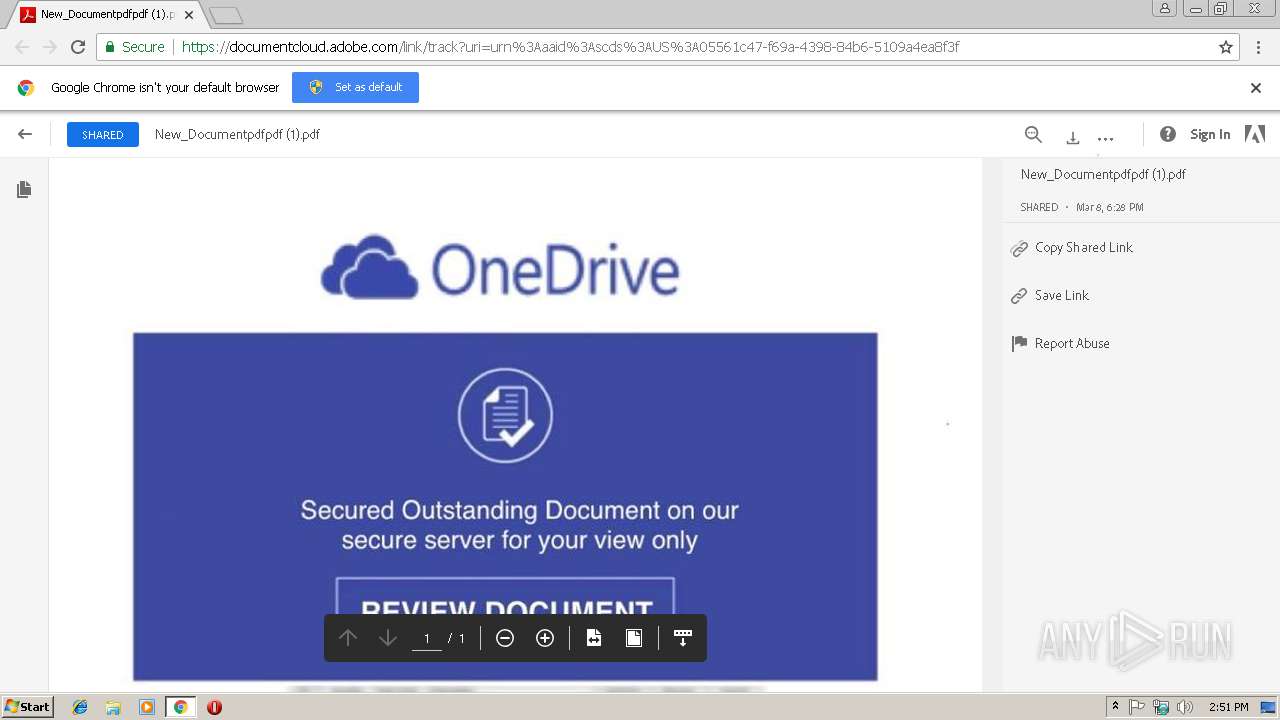1280x720 pixels.
Task: Go to next page with down arrow
Action: (388, 638)
